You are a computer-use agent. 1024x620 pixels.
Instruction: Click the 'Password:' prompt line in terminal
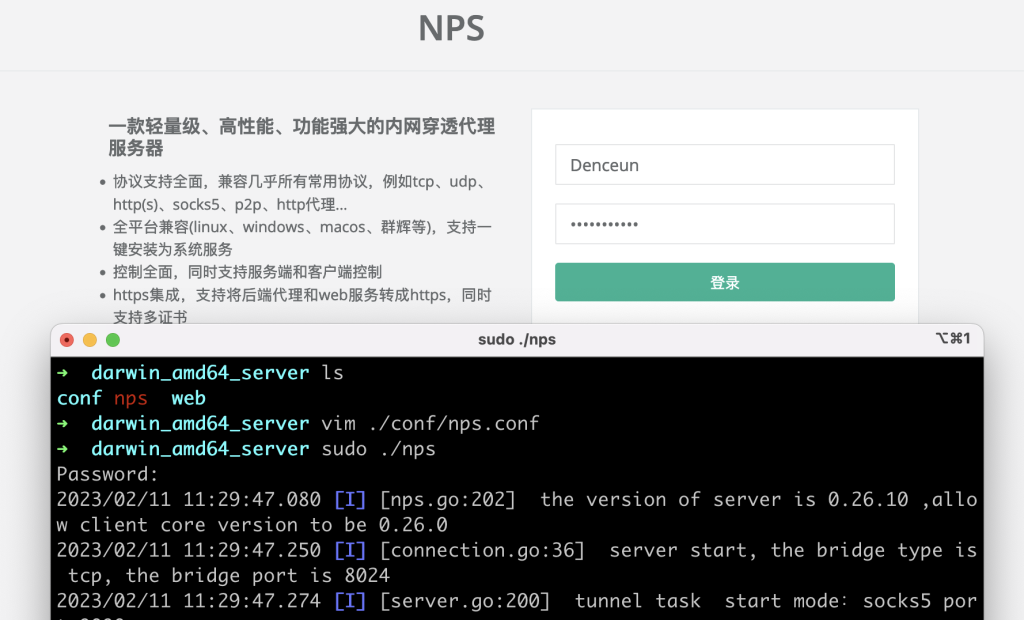108,474
